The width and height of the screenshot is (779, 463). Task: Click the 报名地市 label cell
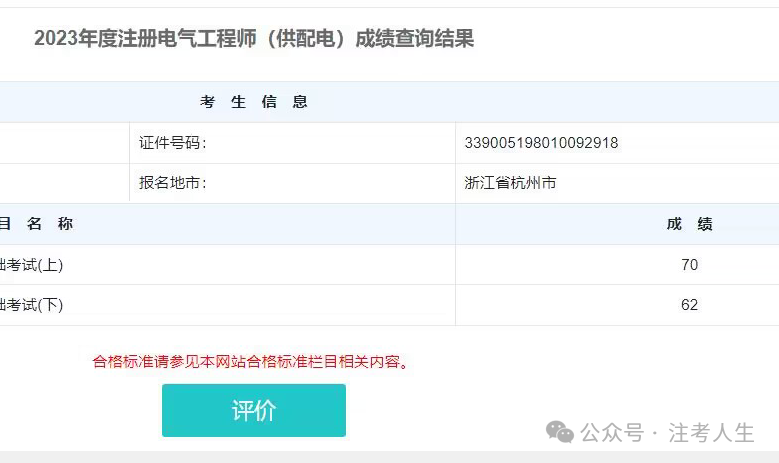pos(292,183)
